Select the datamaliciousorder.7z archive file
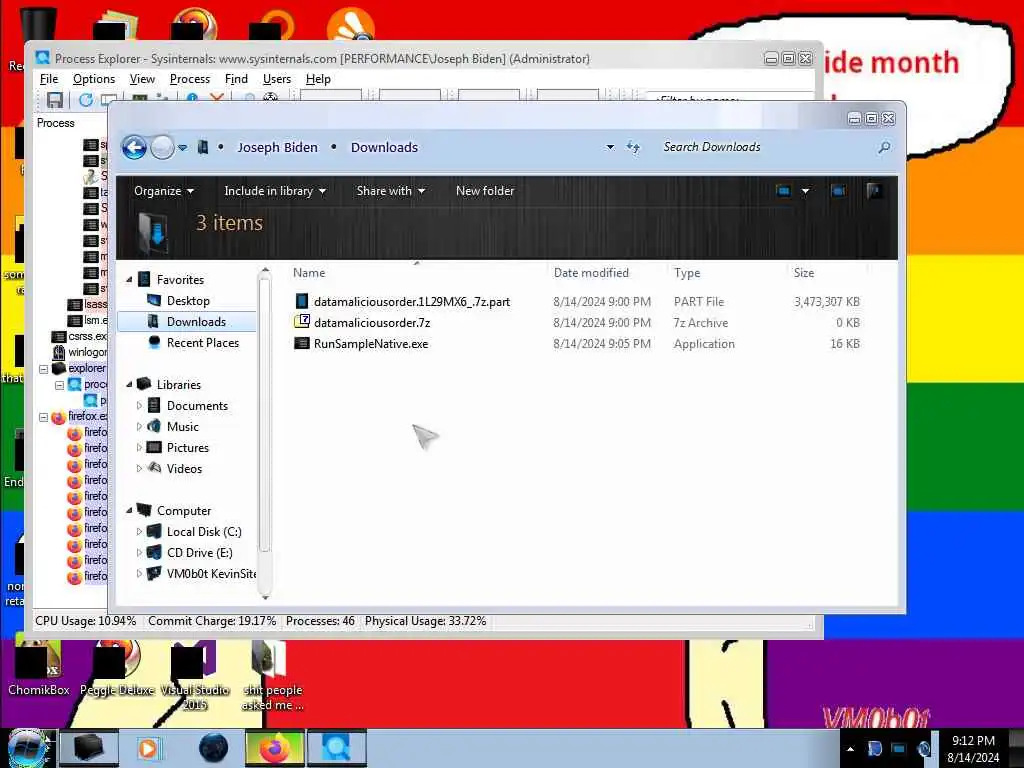Image resolution: width=1024 pixels, height=768 pixels. tap(372, 323)
